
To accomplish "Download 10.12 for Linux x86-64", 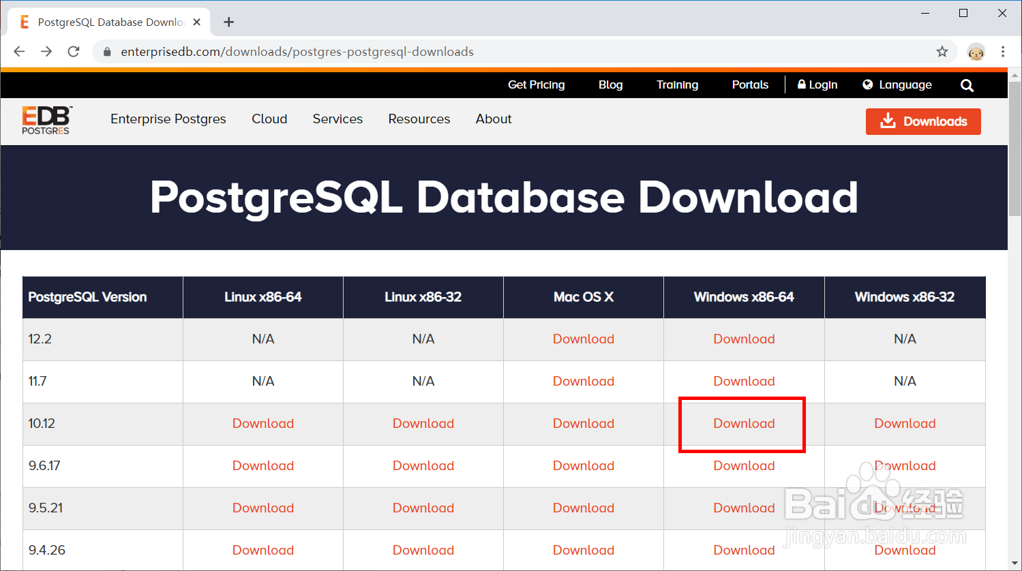I will [263, 424].
